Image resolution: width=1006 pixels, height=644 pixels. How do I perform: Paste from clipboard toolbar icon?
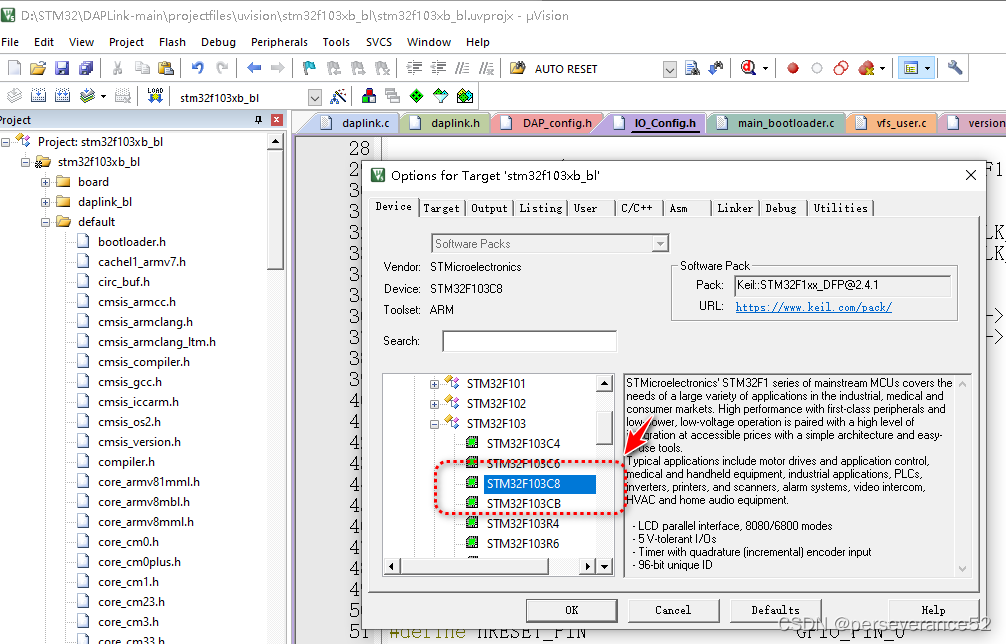166,68
